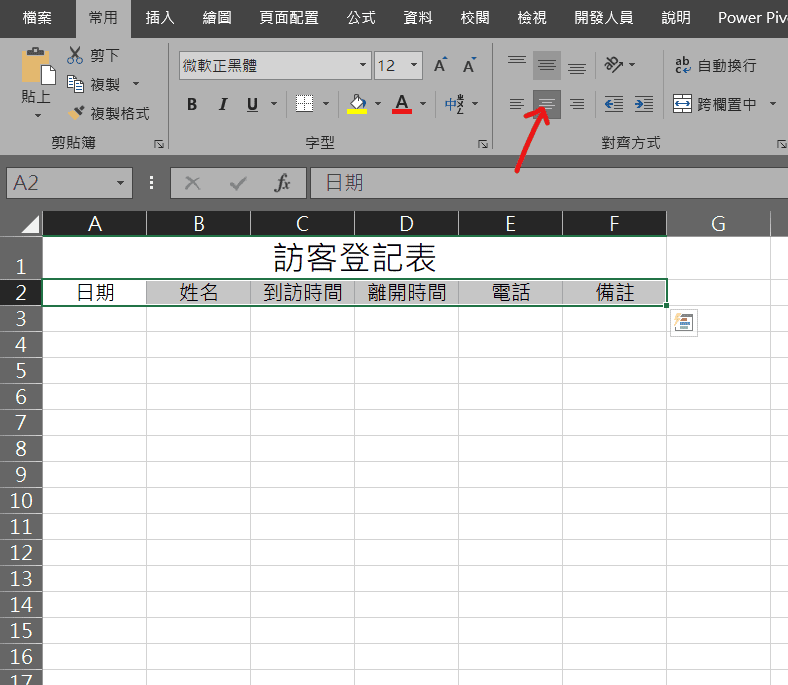Open the font size dropdown
The height and width of the screenshot is (685, 788).
(414, 65)
